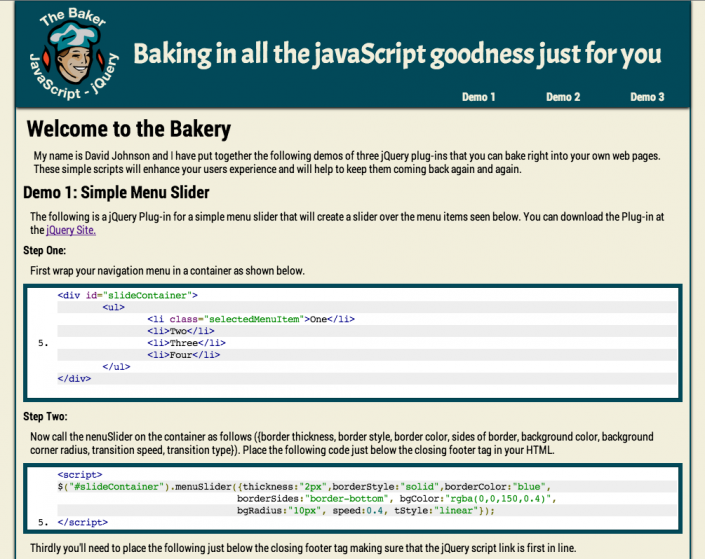Click the opening <script> code line

coord(80,475)
